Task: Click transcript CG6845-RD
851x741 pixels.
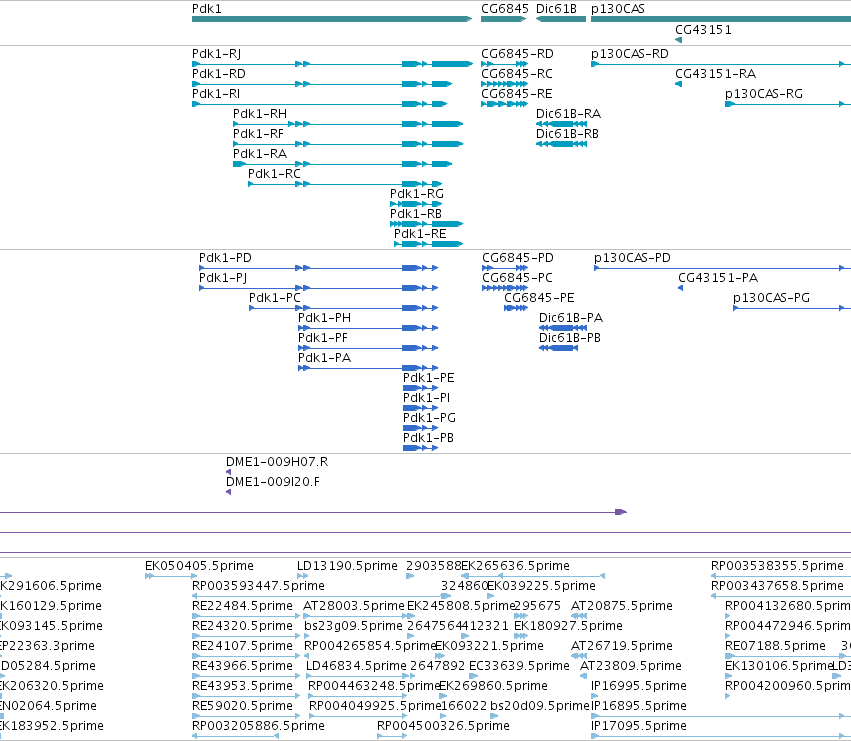Action: (x=504, y=64)
